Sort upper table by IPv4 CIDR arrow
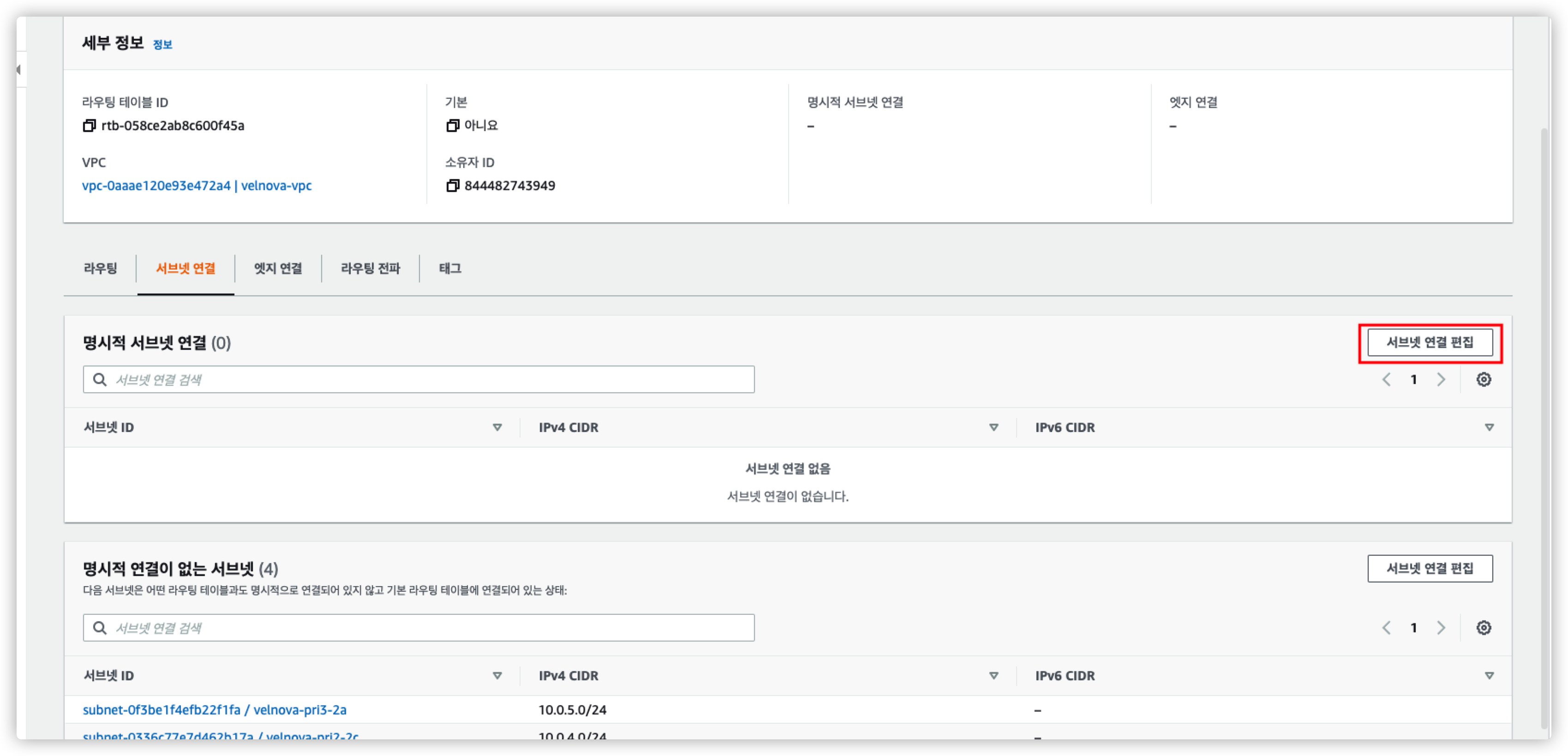The image size is (1568, 756). click(x=993, y=427)
